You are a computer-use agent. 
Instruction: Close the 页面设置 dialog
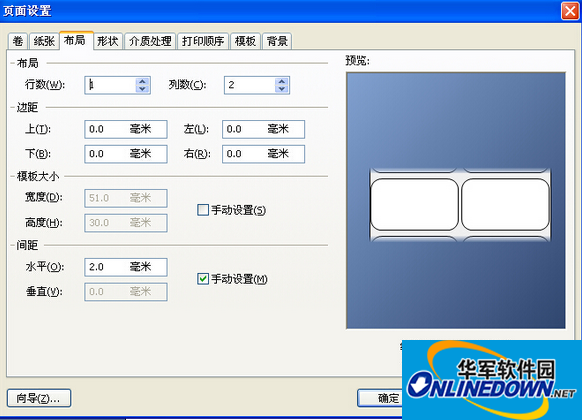pyautogui.click(x=570, y=10)
